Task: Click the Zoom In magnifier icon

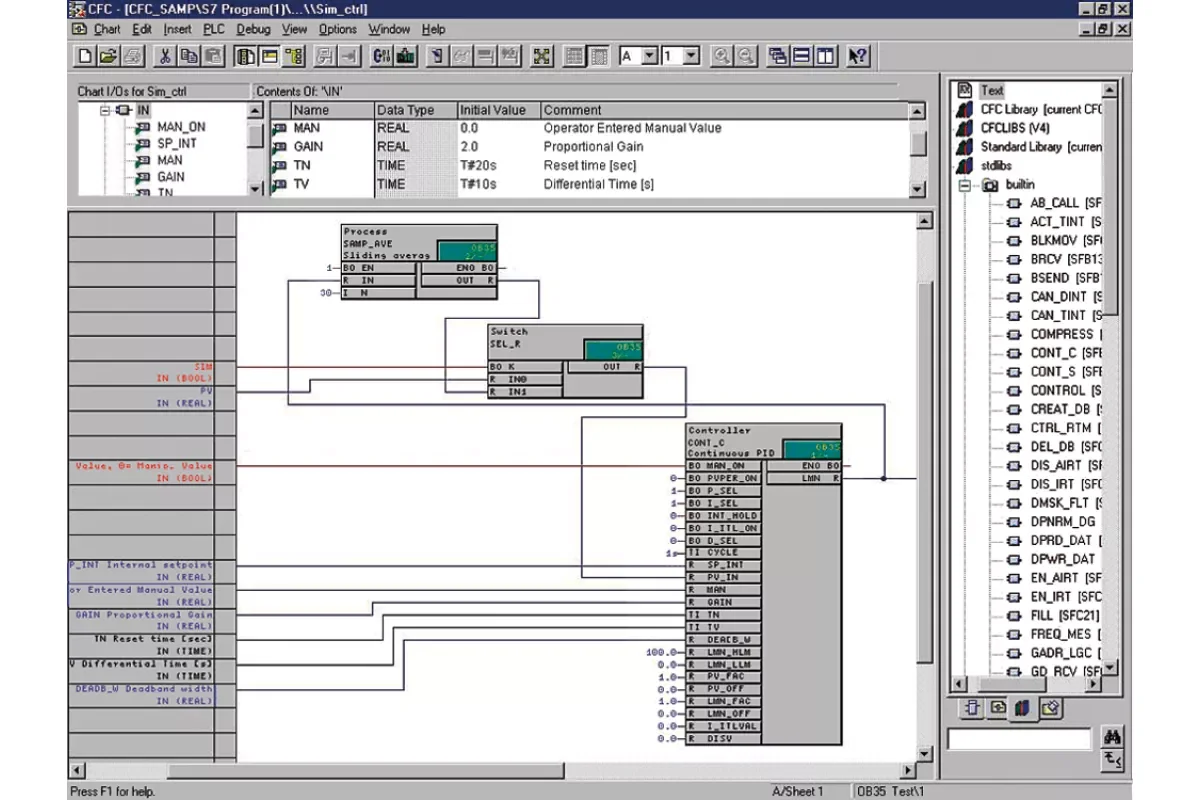Action: pyautogui.click(x=720, y=57)
